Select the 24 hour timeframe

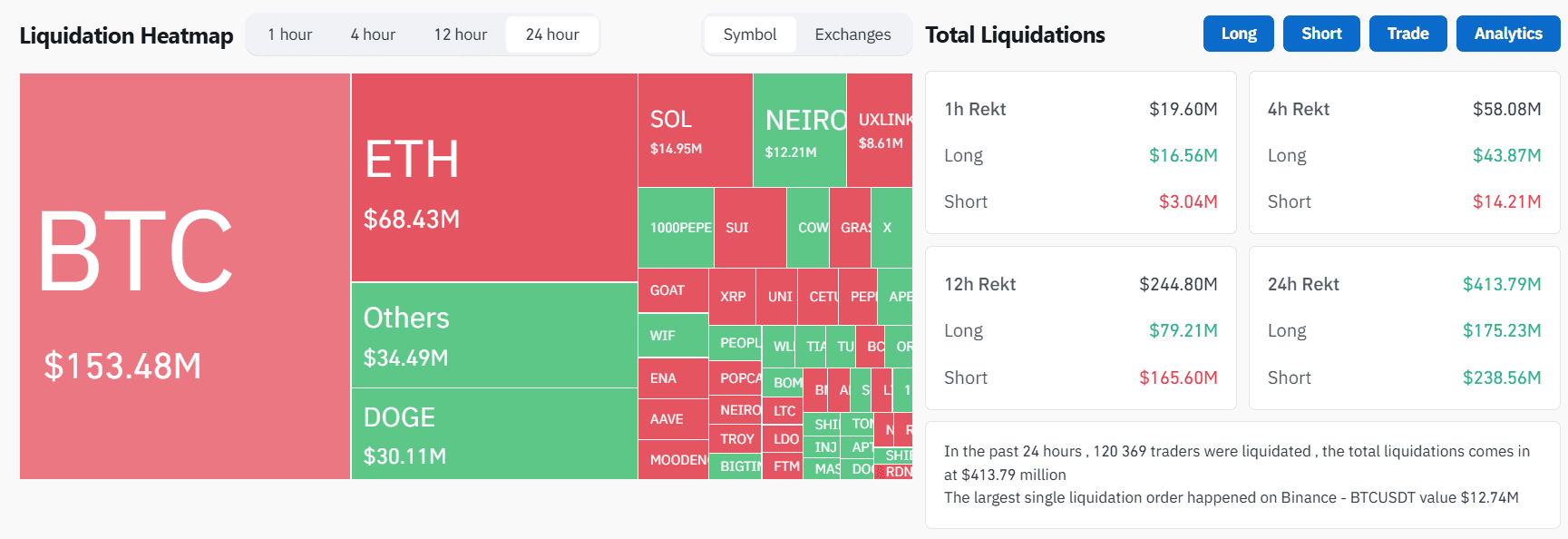click(552, 34)
